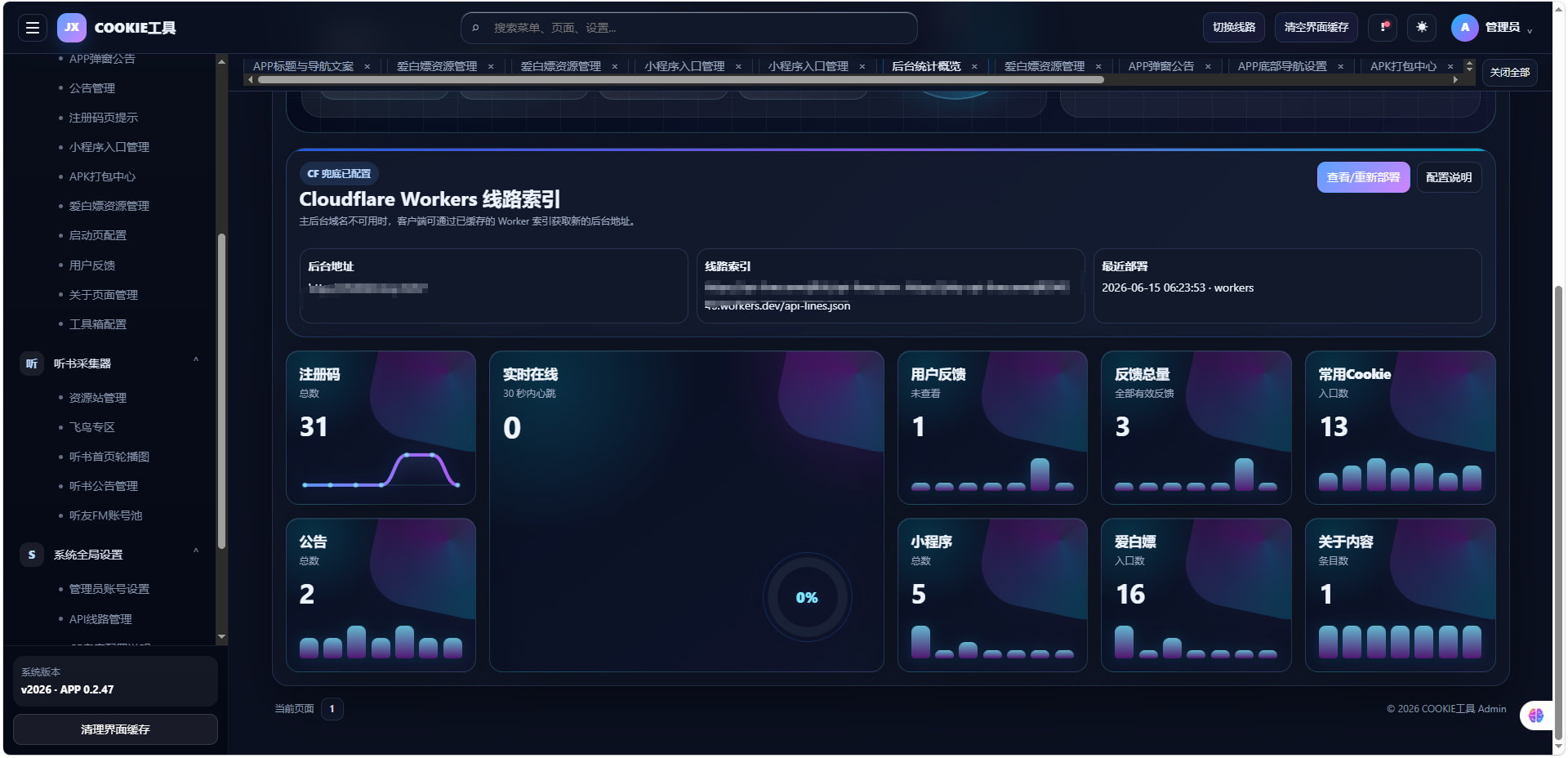Viewport: 1568px width, 758px height.
Task: Open 资源站管理 in the sidebar
Action: (x=98, y=398)
